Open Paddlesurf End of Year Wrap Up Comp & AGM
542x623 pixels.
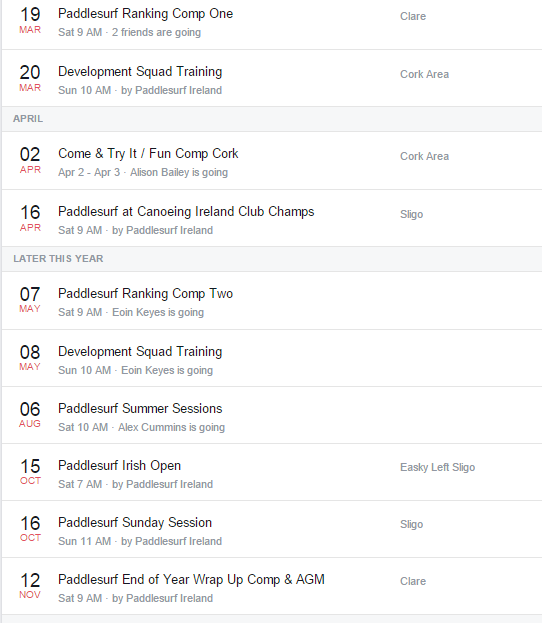(x=191, y=579)
